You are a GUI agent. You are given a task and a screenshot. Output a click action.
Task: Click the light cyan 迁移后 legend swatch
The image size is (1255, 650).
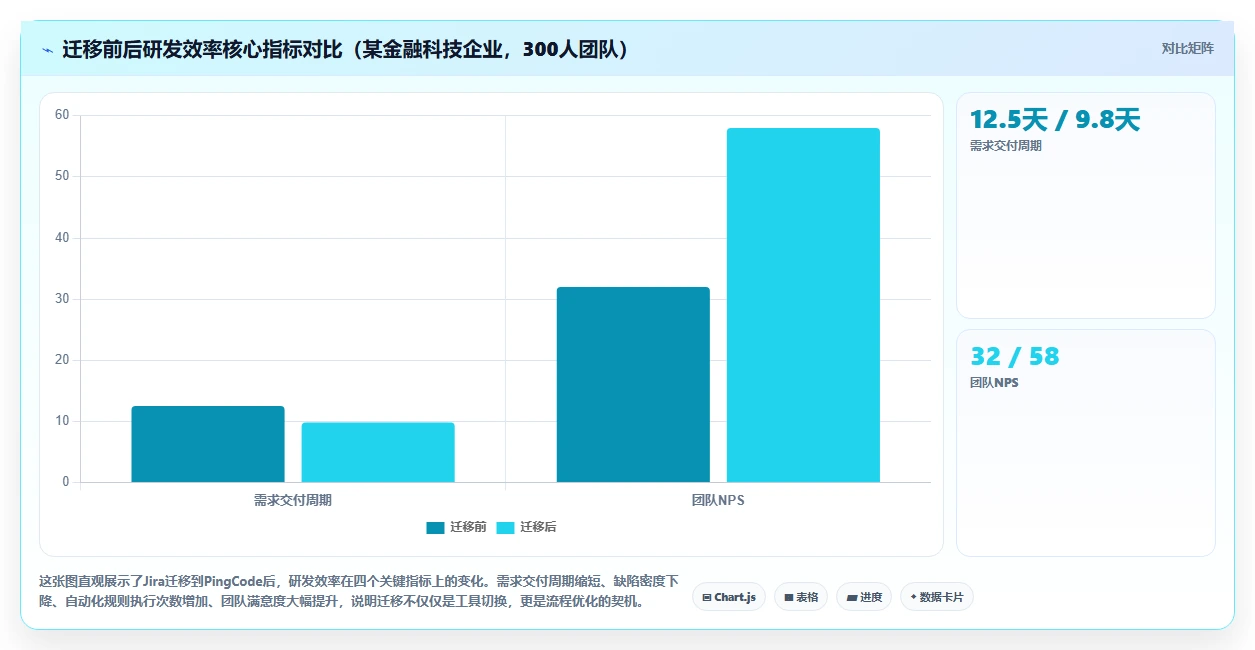click(505, 528)
